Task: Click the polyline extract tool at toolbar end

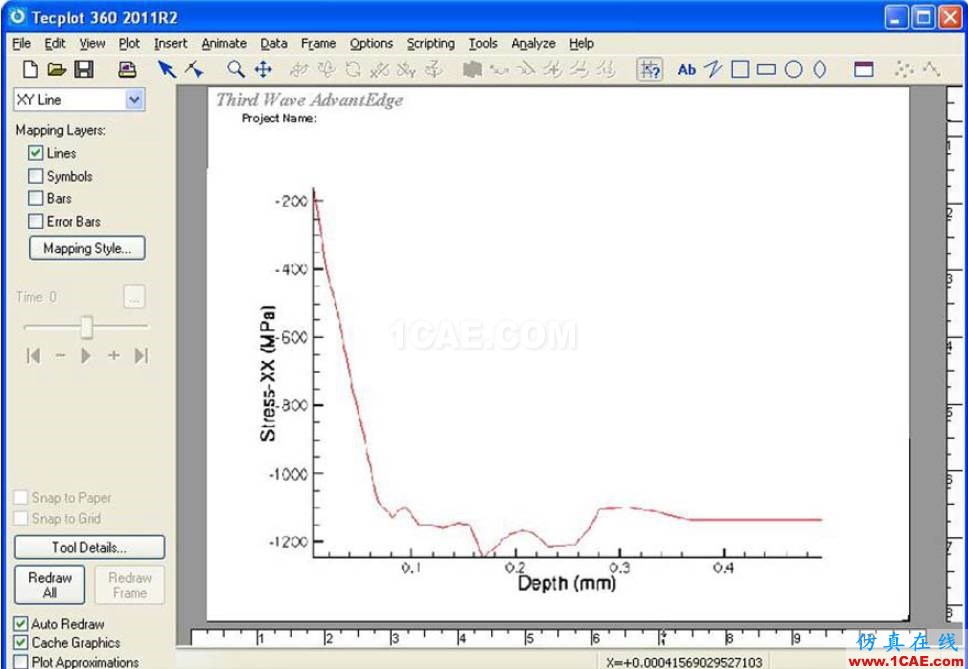Action: (x=931, y=70)
